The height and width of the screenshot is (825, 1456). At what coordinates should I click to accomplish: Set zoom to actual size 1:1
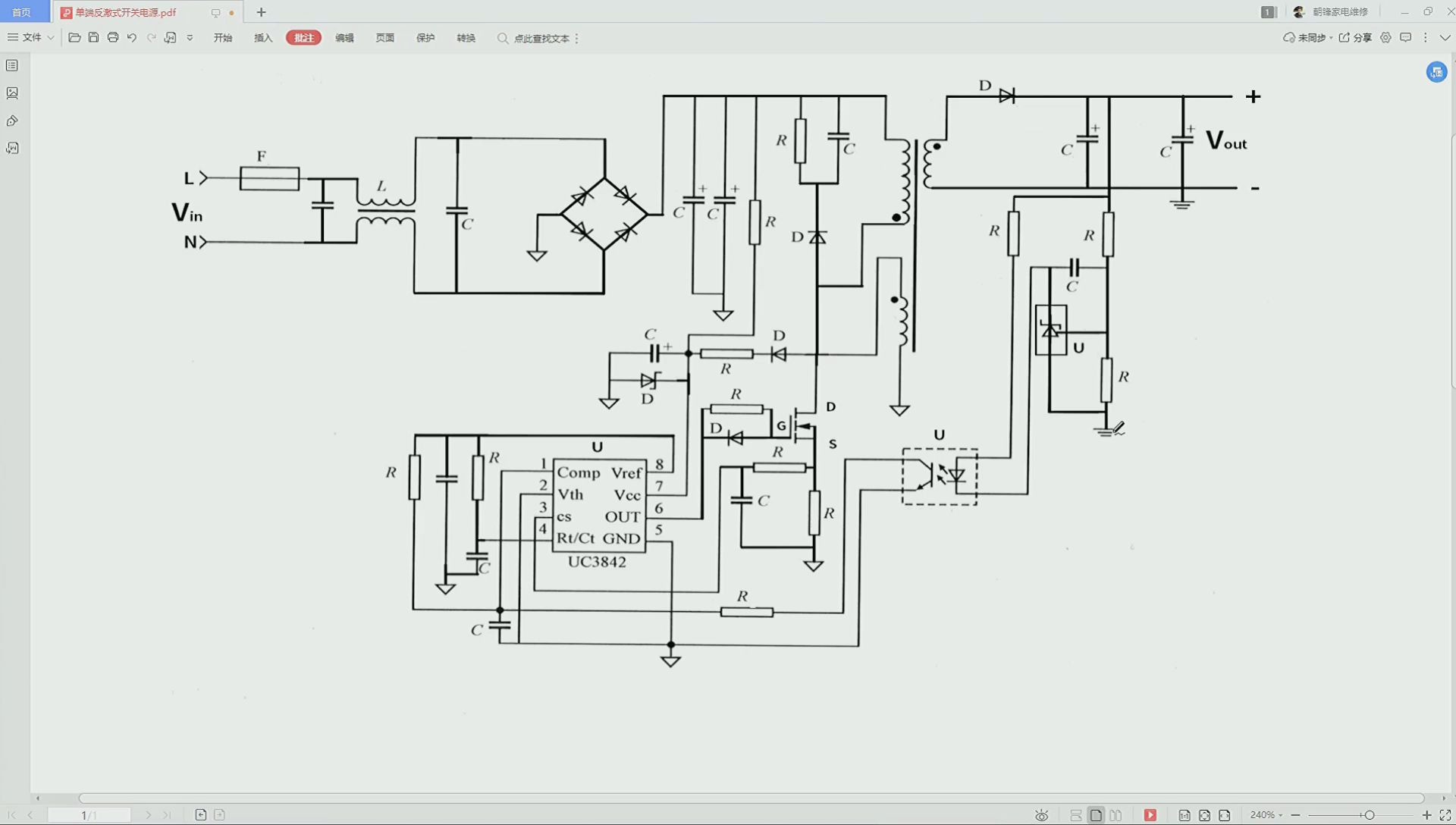pyautogui.click(x=1185, y=816)
